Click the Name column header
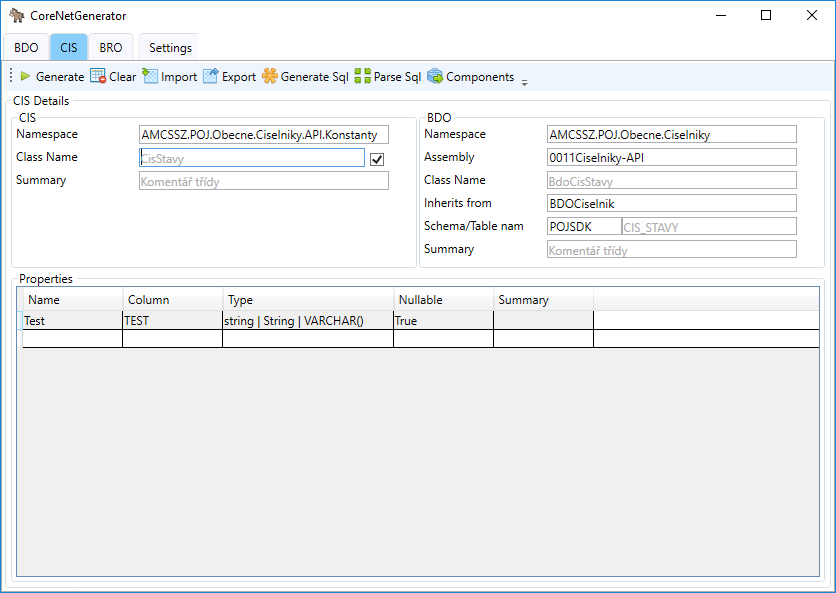Viewport: 836px width, 593px height. 73,300
